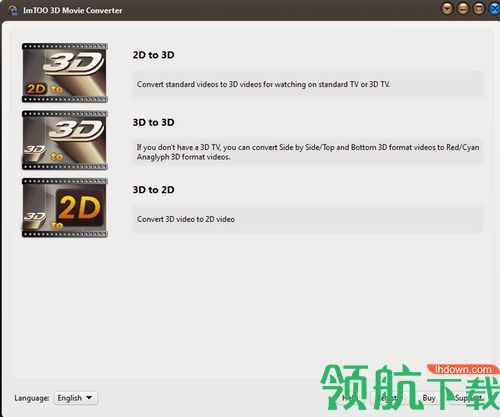Image resolution: width=500 pixels, height=417 pixels.
Task: Click the partly covered Register button
Action: click(x=389, y=398)
